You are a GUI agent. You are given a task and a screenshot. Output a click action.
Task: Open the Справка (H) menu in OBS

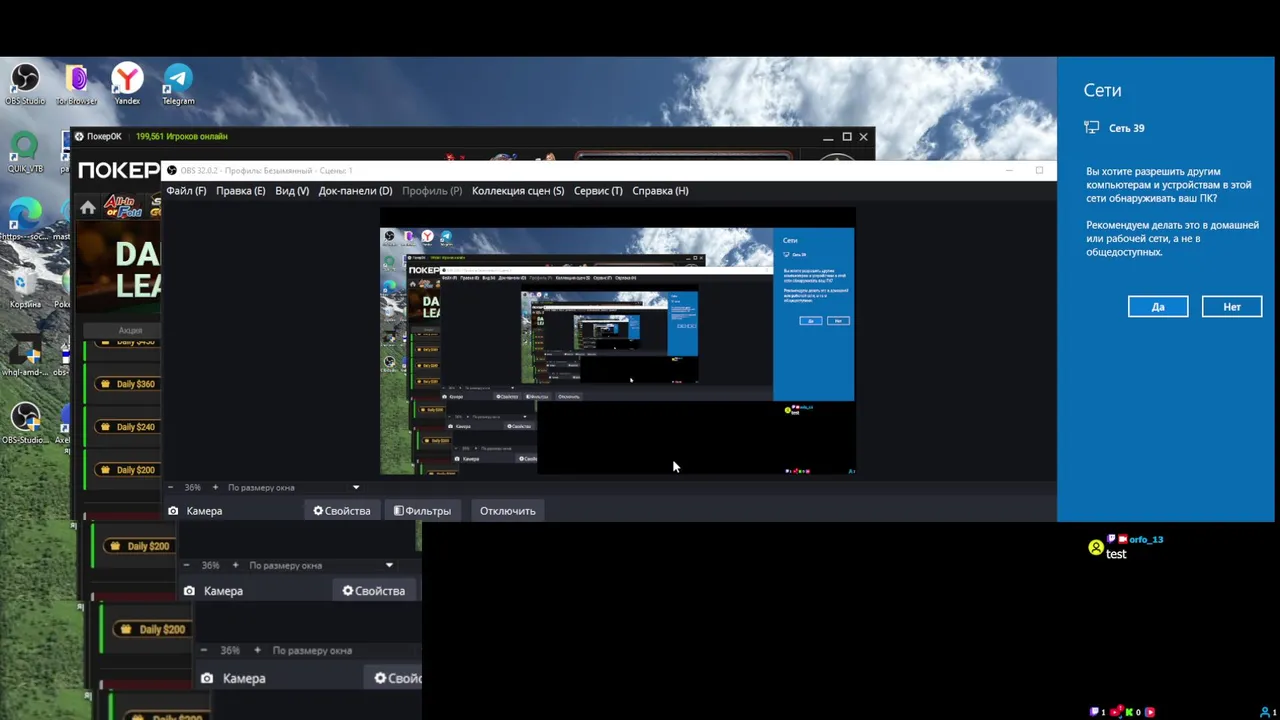[x=660, y=191]
